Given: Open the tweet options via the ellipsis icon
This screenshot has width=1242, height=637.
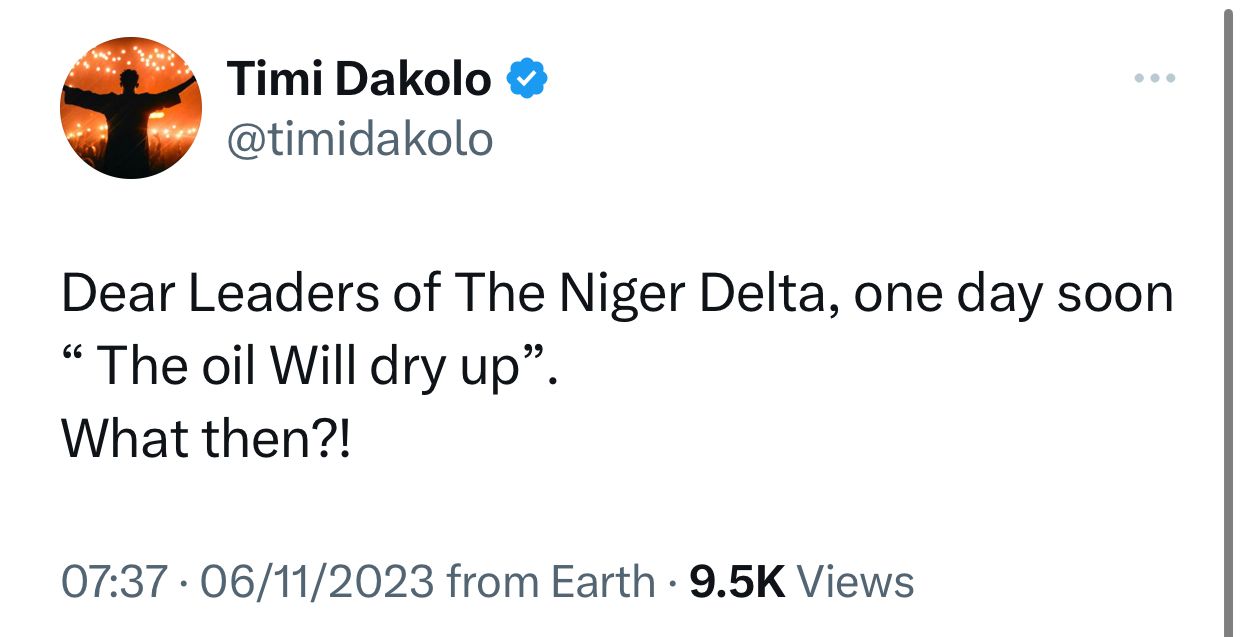Looking at the screenshot, I should [1155, 77].
